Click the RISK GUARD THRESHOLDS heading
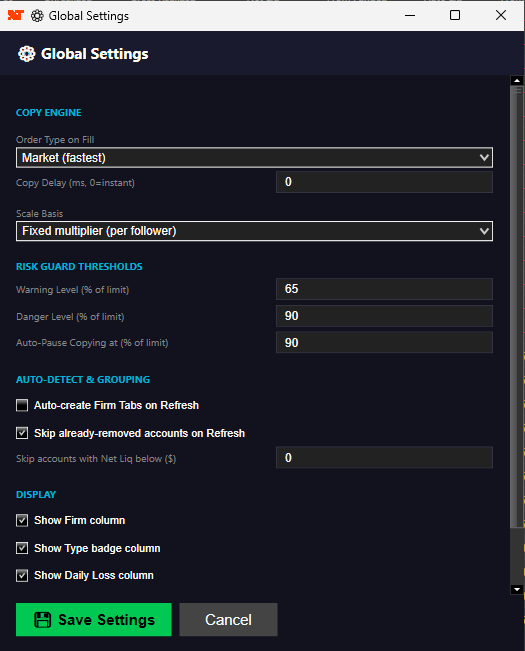525x651 pixels. [x=79, y=267]
